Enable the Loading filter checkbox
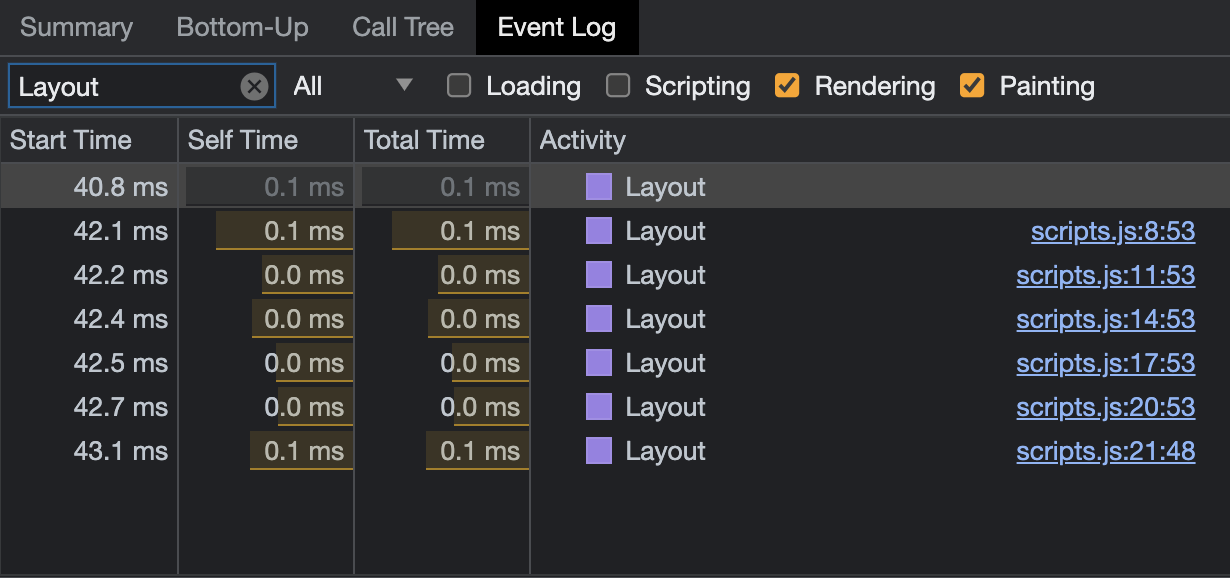 coord(458,86)
